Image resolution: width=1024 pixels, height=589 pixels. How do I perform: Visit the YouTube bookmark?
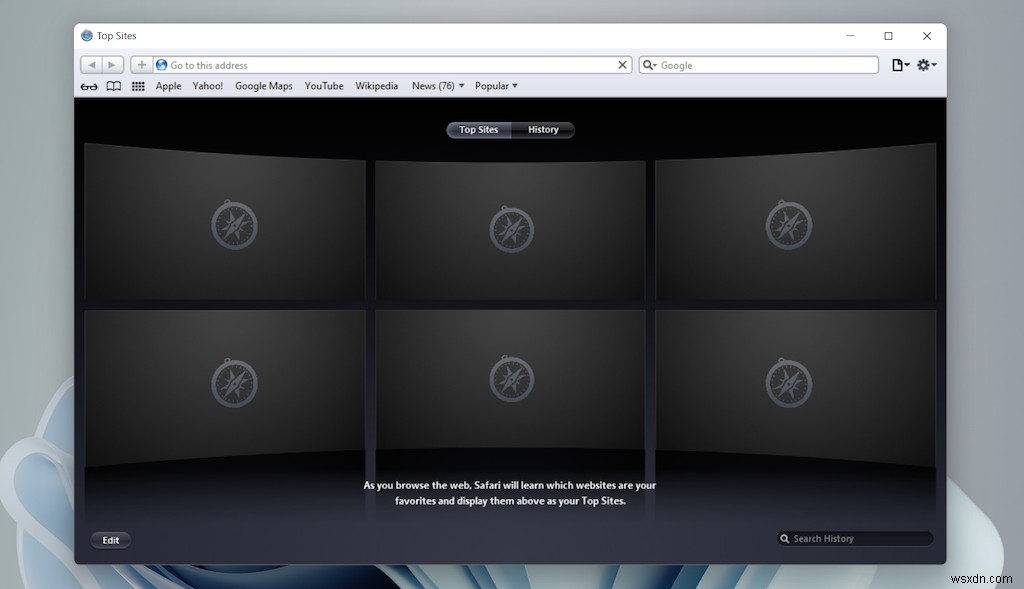pyautogui.click(x=323, y=86)
